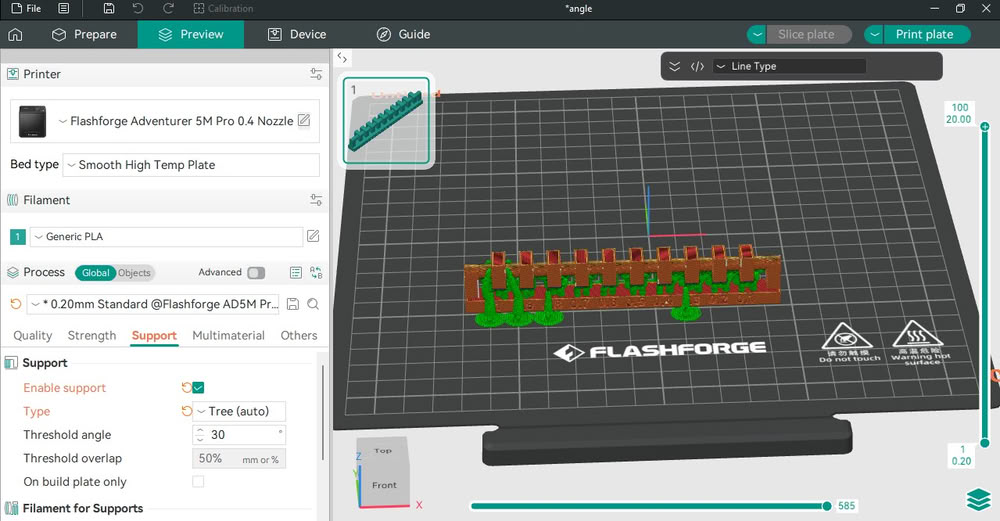Click the horizontal move slider handle
Viewport: 1000px width, 521px height.
pos(827,506)
